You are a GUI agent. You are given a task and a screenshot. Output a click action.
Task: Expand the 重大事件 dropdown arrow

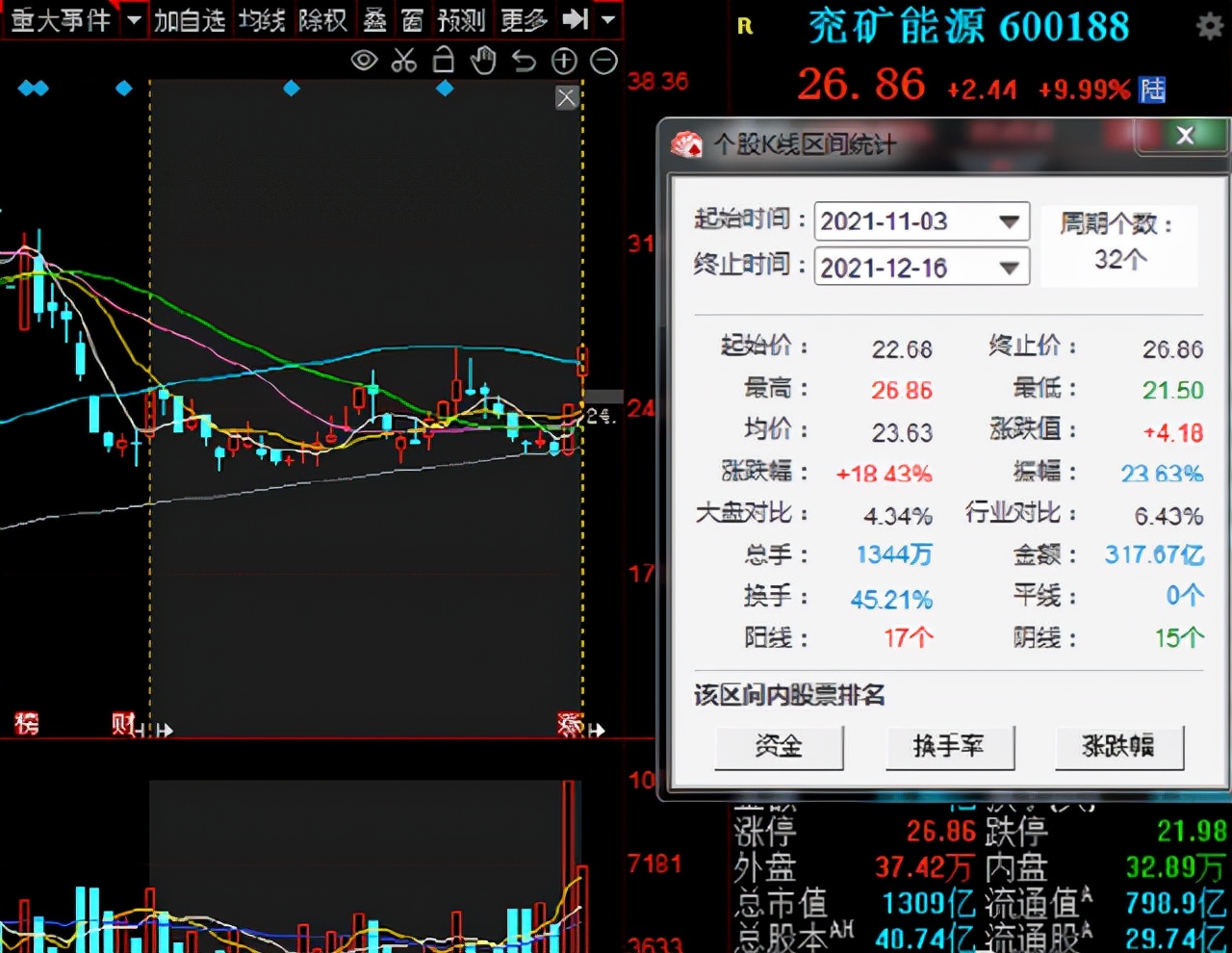tap(134, 19)
